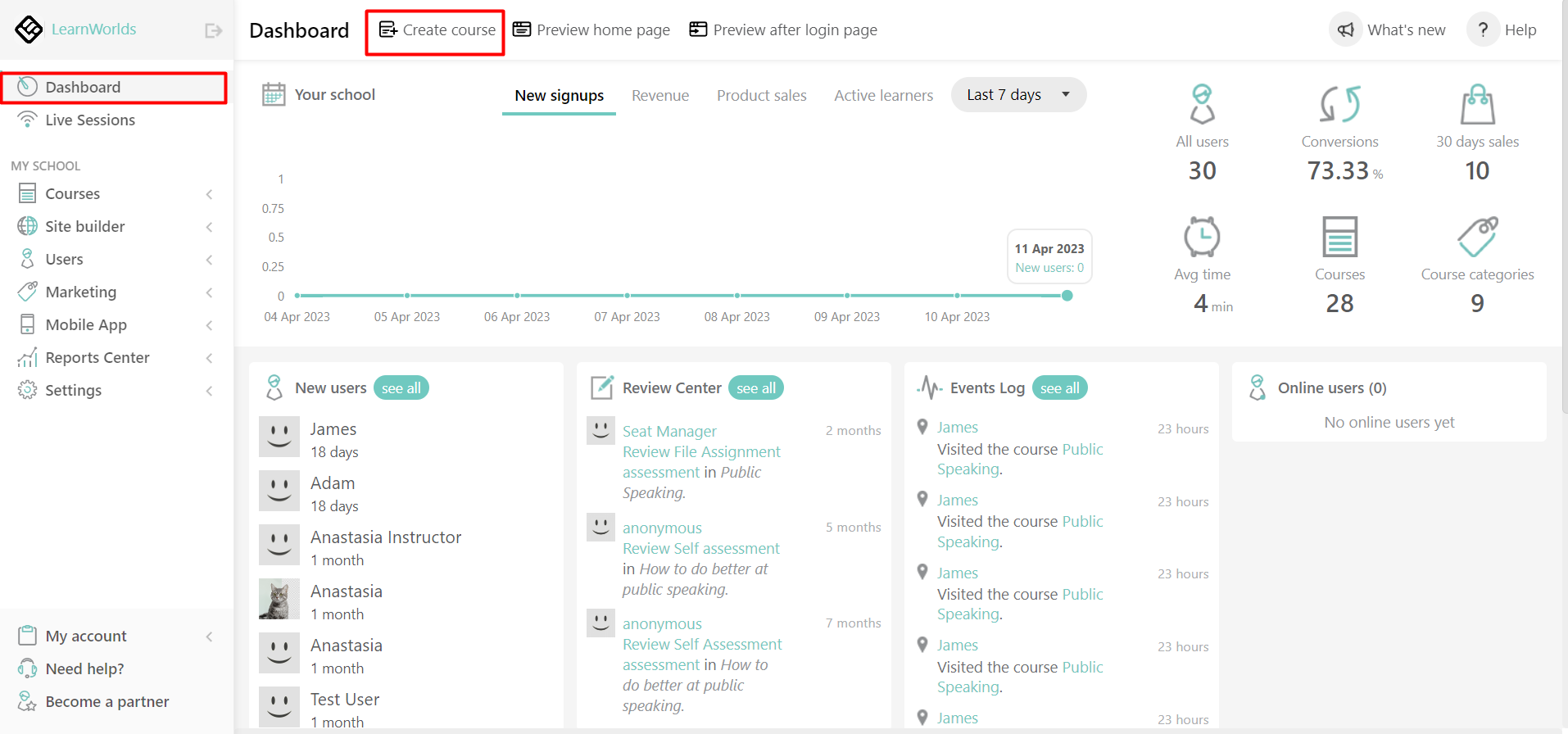The image size is (1568, 734).
Task: Click the What's new megaphone icon
Action: (1345, 30)
